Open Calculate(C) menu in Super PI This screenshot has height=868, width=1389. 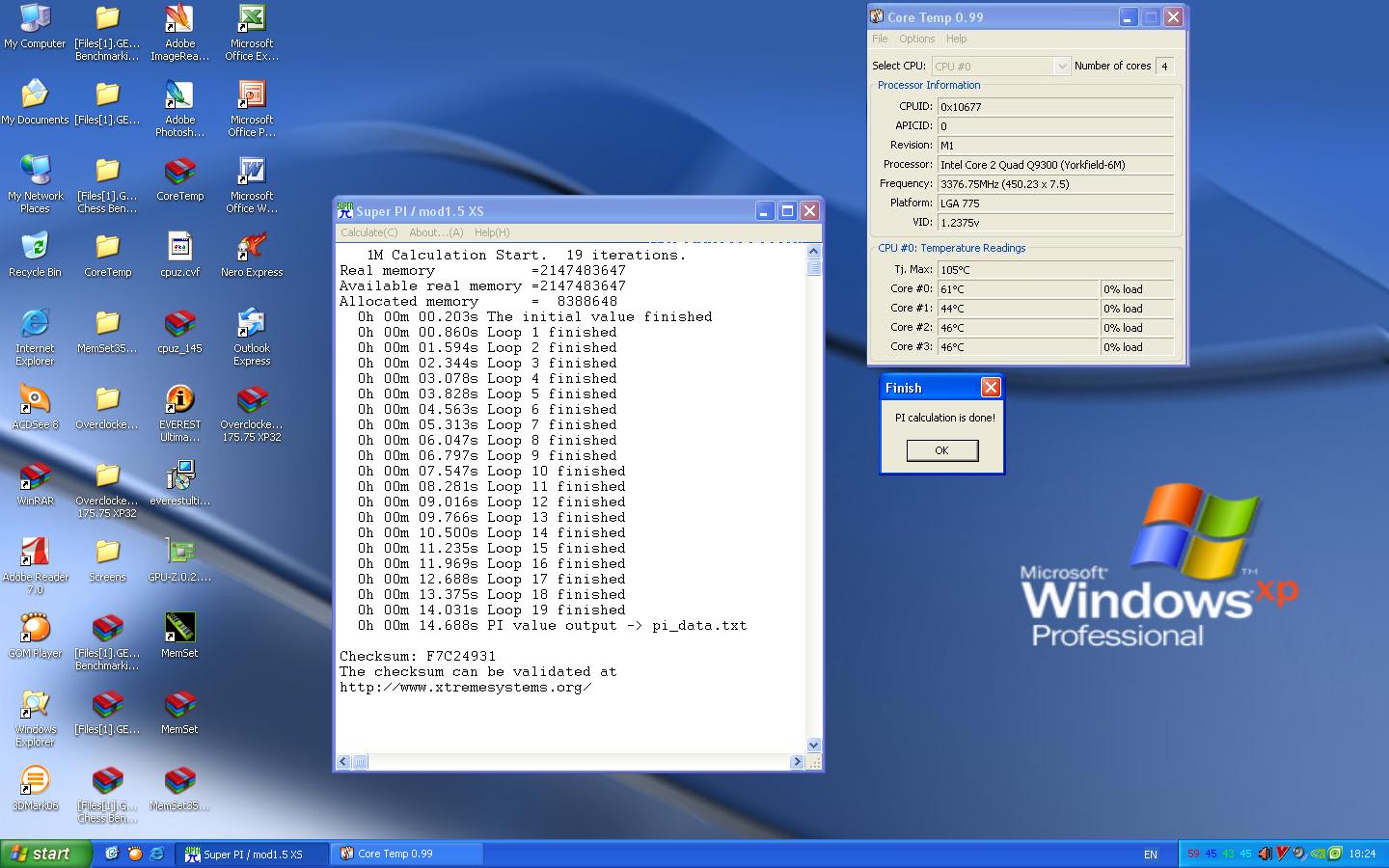click(x=368, y=232)
